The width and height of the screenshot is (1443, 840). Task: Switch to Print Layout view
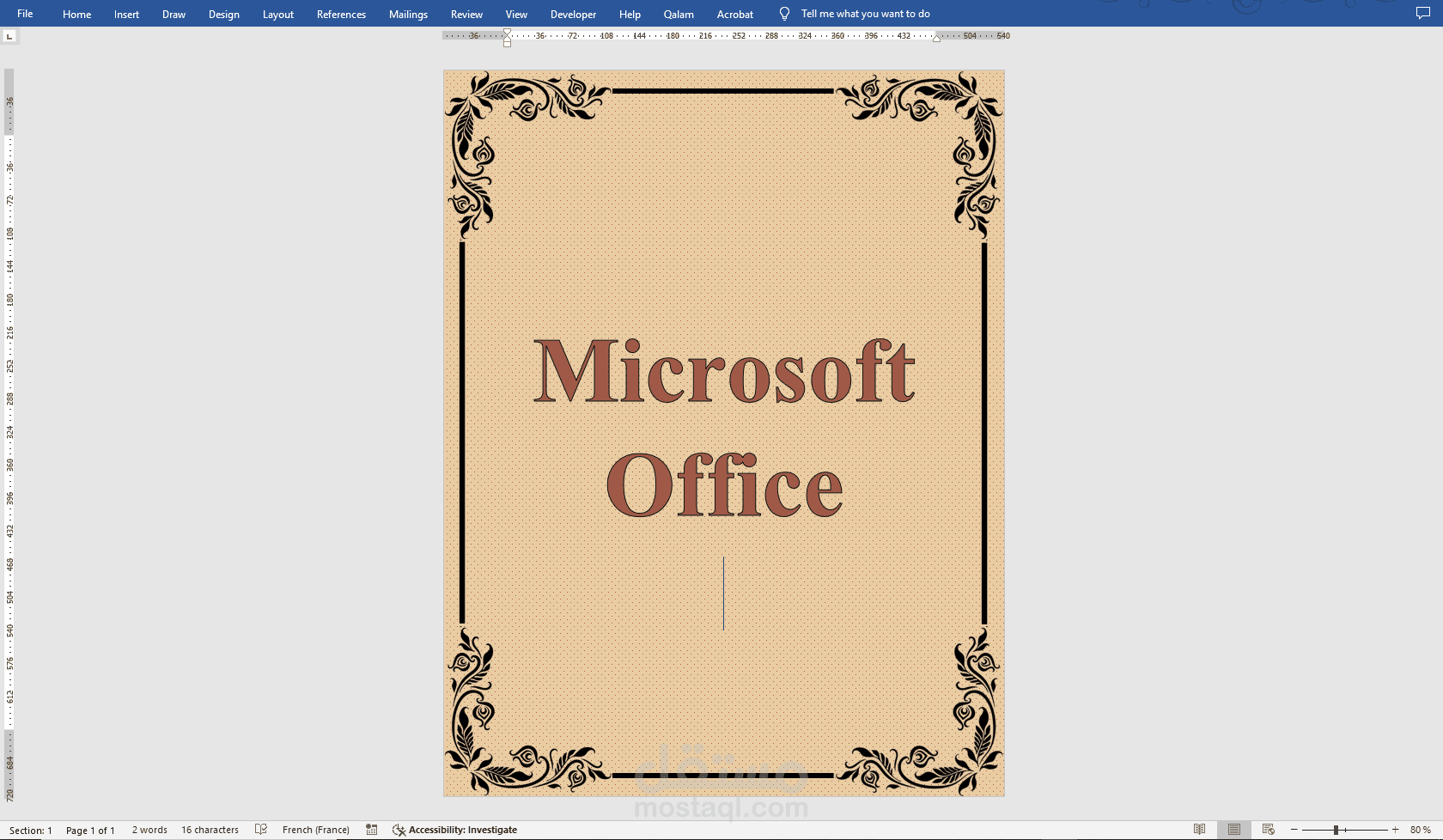pos(1233,830)
